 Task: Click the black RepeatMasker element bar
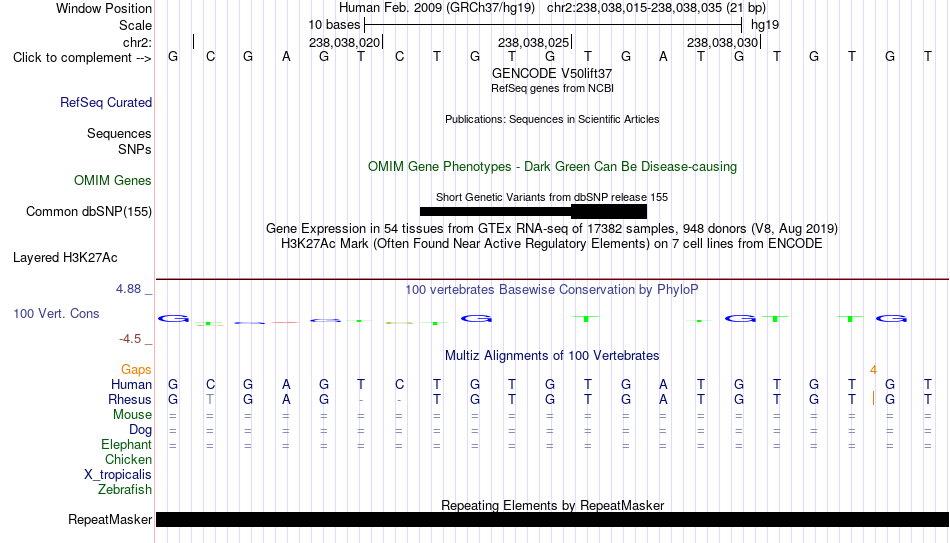[x=553, y=519]
